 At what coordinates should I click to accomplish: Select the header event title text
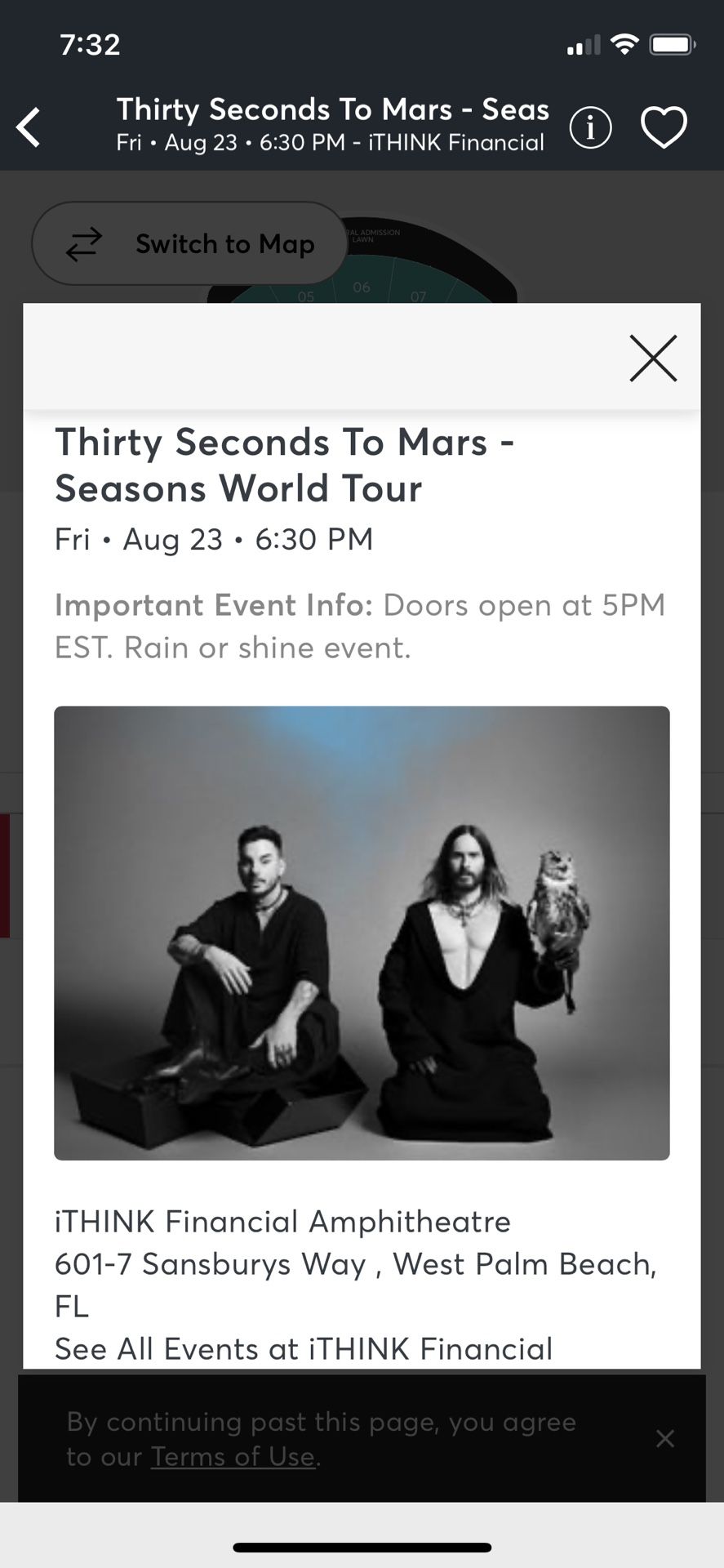332,109
